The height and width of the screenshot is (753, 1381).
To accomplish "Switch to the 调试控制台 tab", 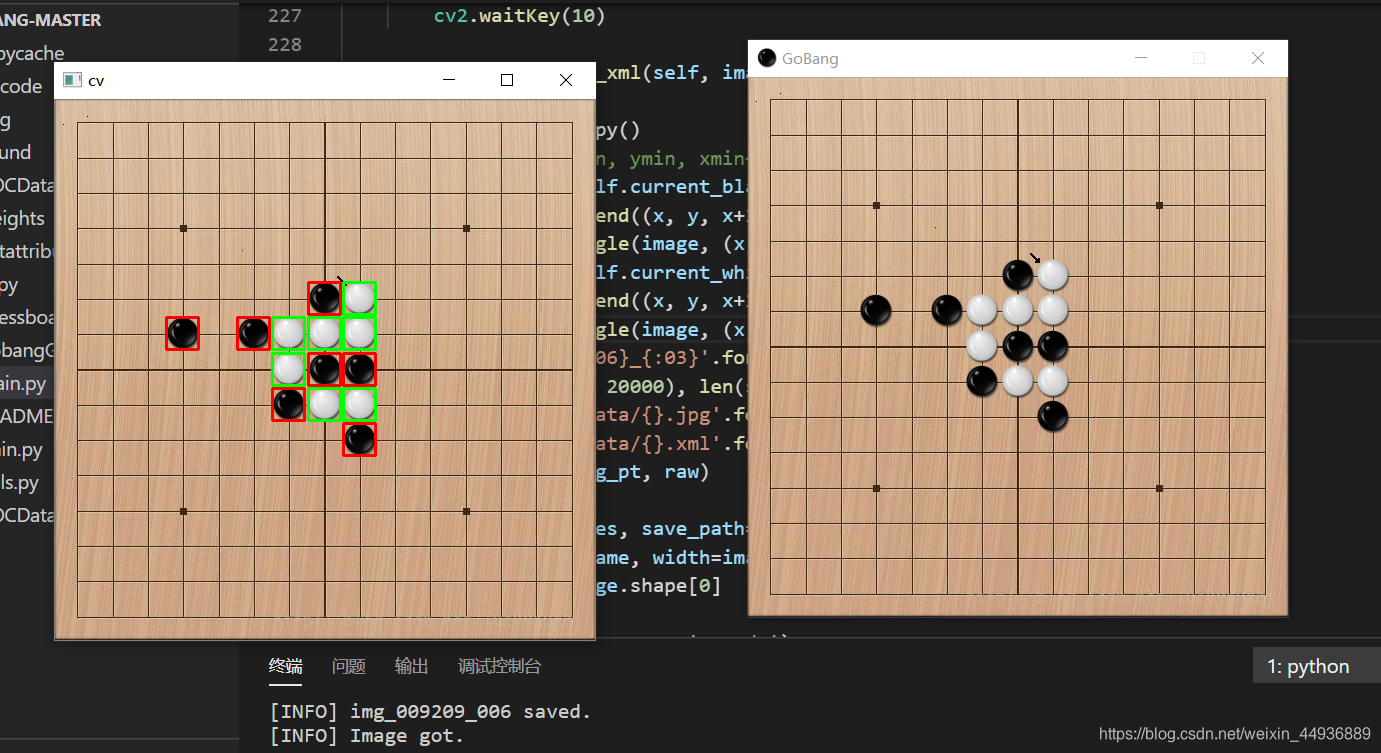I will (499, 666).
